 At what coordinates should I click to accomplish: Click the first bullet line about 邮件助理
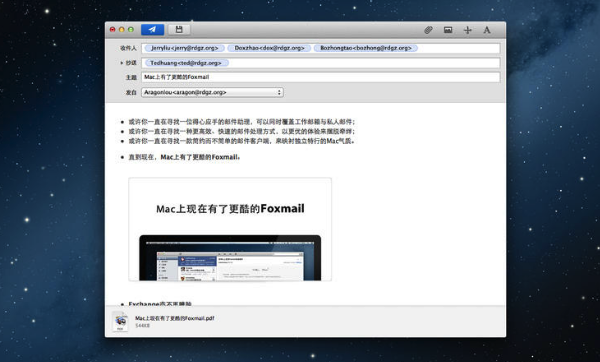coord(241,122)
